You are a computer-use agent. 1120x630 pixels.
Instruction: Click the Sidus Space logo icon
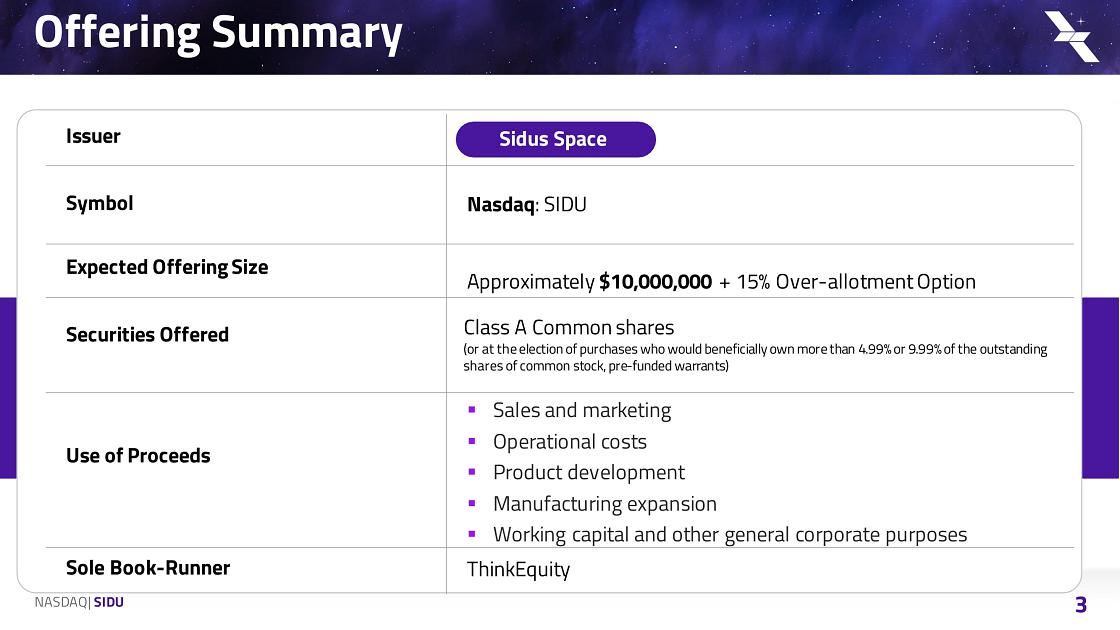pos(1071,36)
